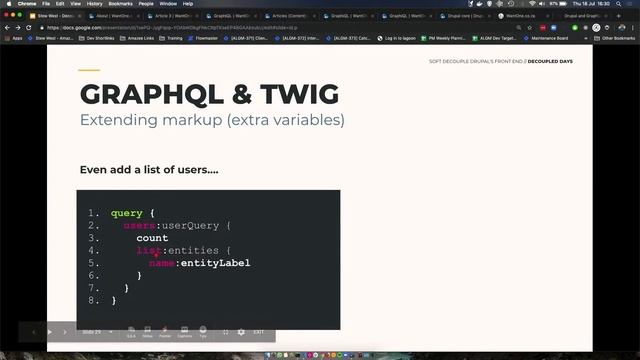Open Wi-Fi status in menu bar
The image size is (640, 360).
click(x=532, y=4)
